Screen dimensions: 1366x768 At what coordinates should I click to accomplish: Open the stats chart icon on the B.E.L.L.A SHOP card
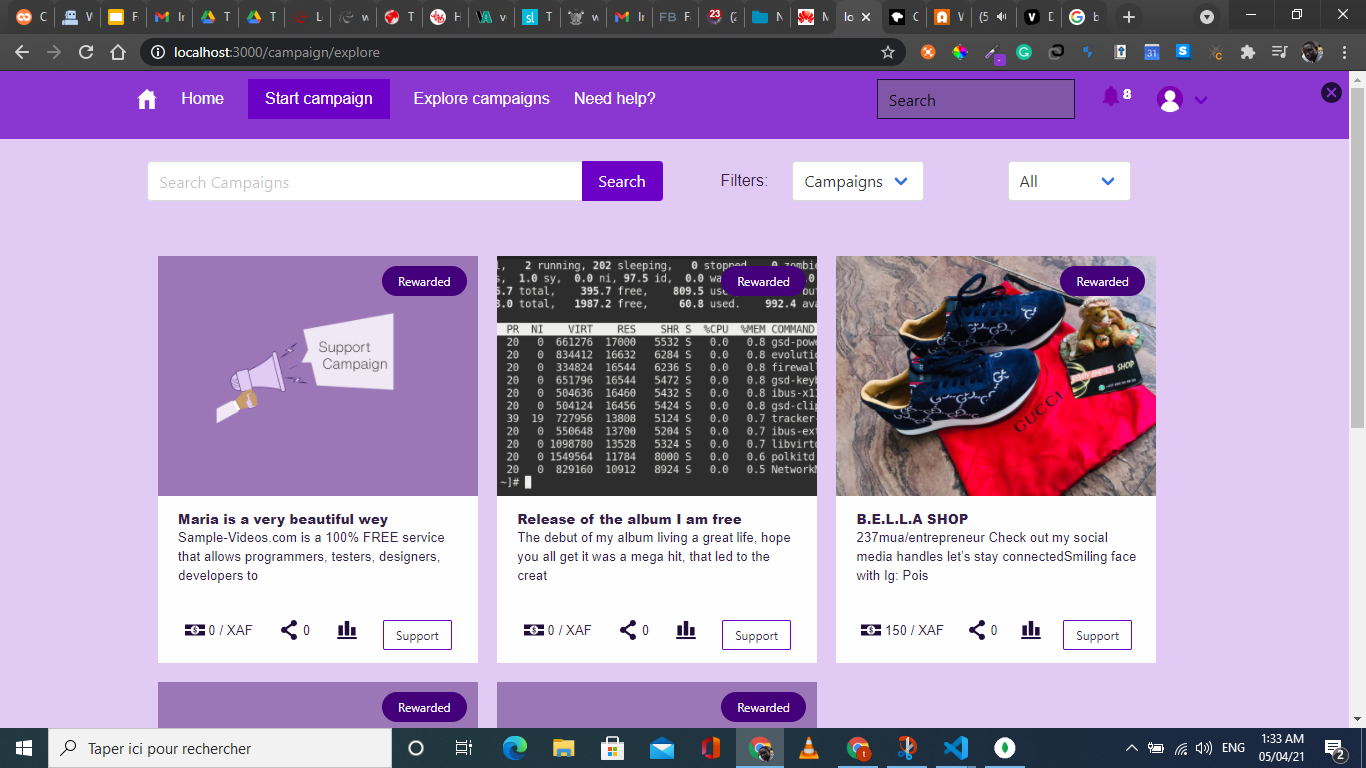(1031, 630)
